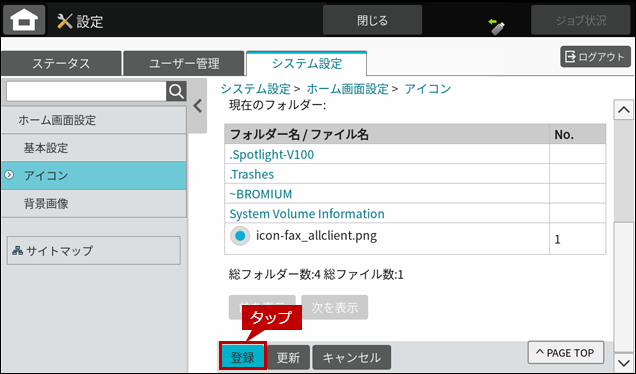Tap the 登録 button
The height and width of the screenshot is (374, 636).
[243, 357]
